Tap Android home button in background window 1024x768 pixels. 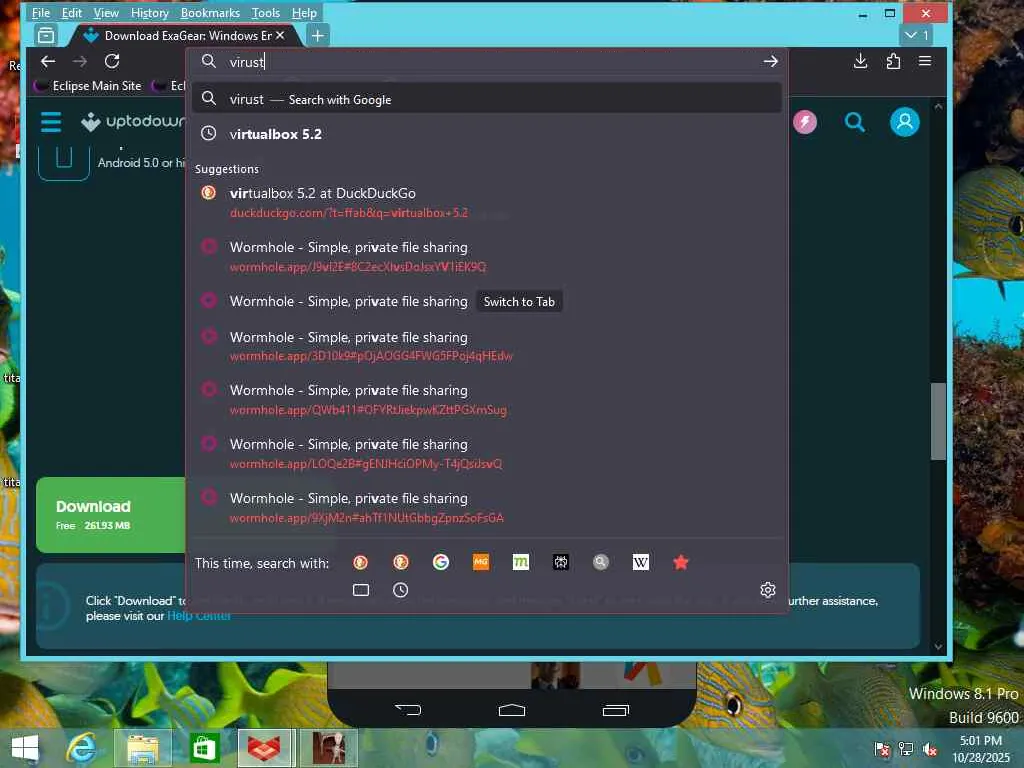512,710
